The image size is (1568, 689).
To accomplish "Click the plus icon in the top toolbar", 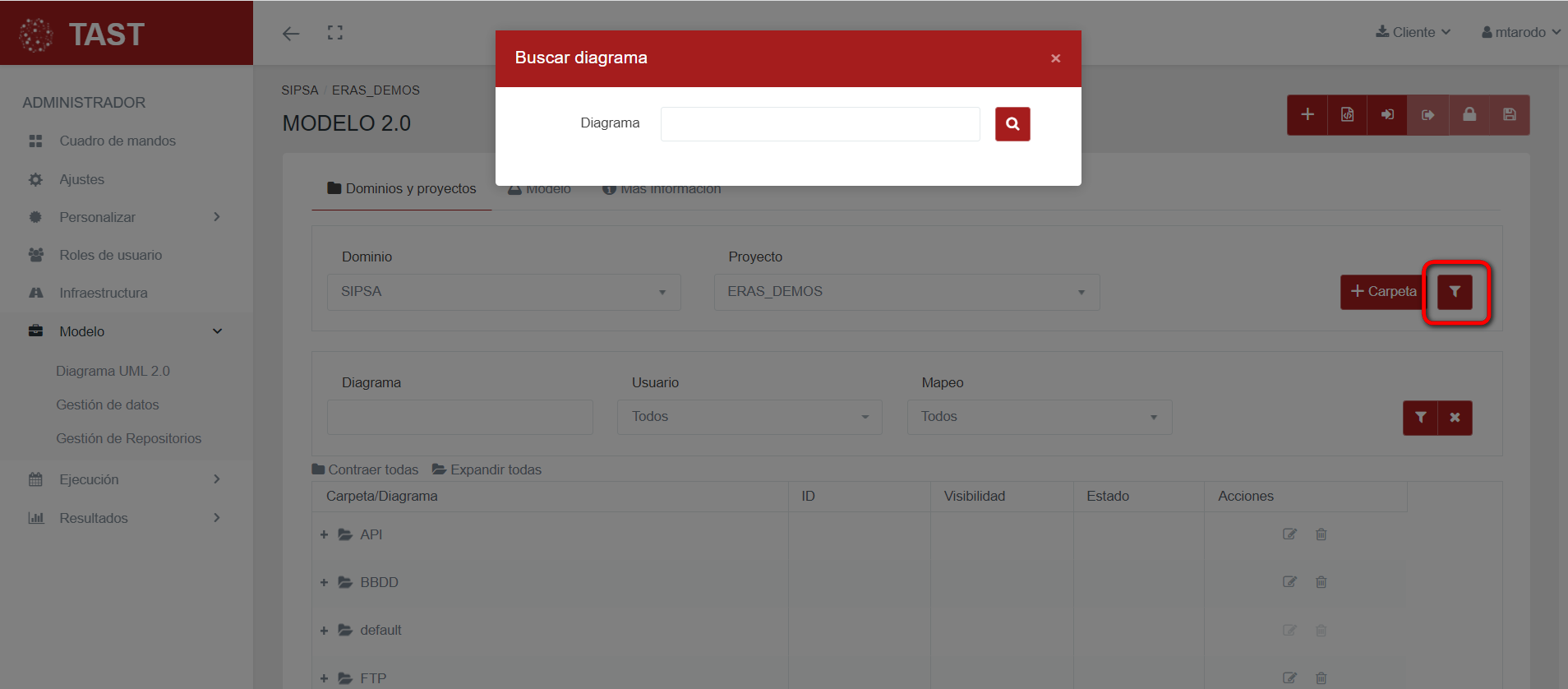I will [x=1307, y=115].
